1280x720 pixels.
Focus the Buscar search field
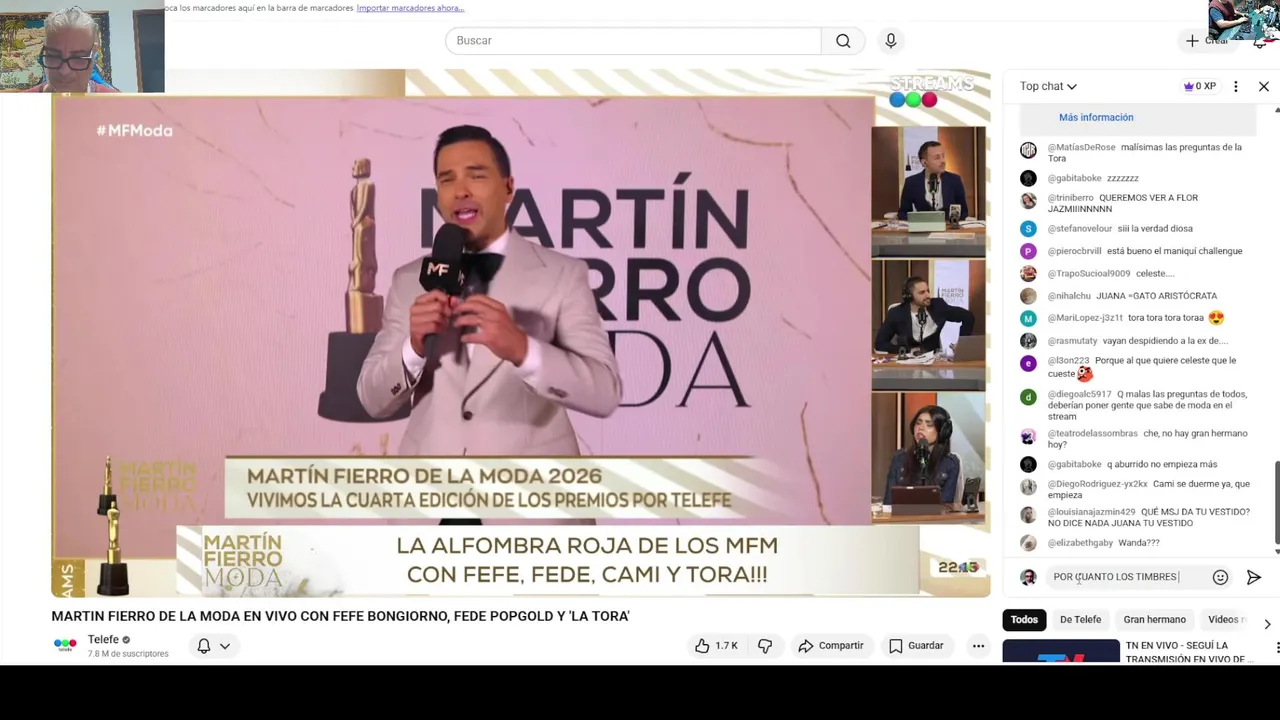point(633,41)
